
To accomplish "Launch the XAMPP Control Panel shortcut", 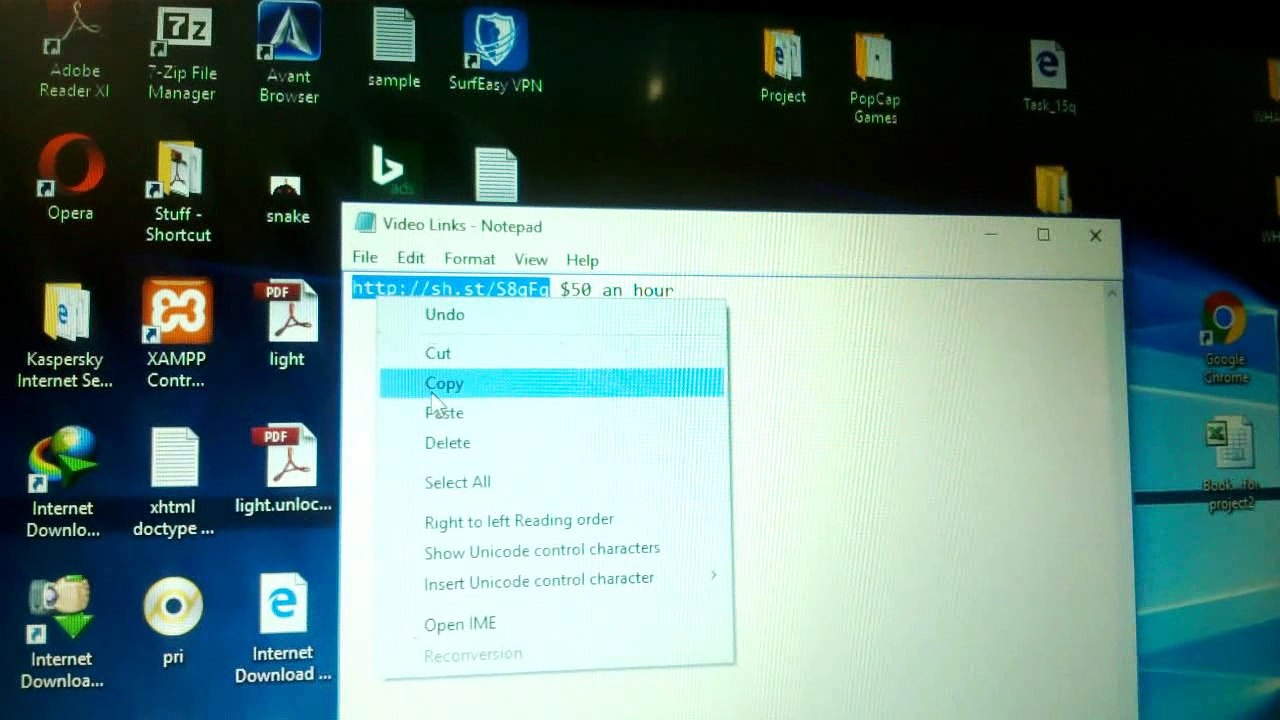I will (x=176, y=334).
